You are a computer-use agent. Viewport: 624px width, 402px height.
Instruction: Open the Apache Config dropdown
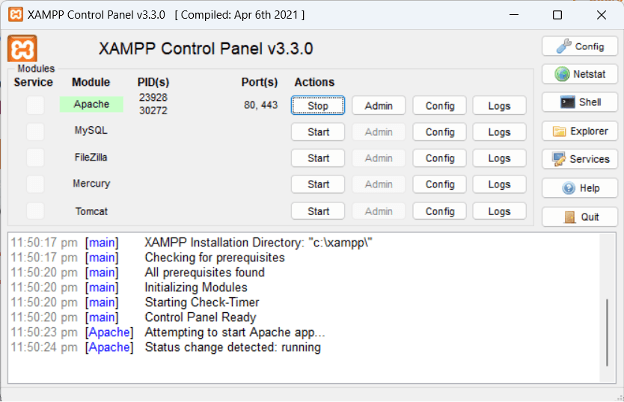tap(440, 106)
